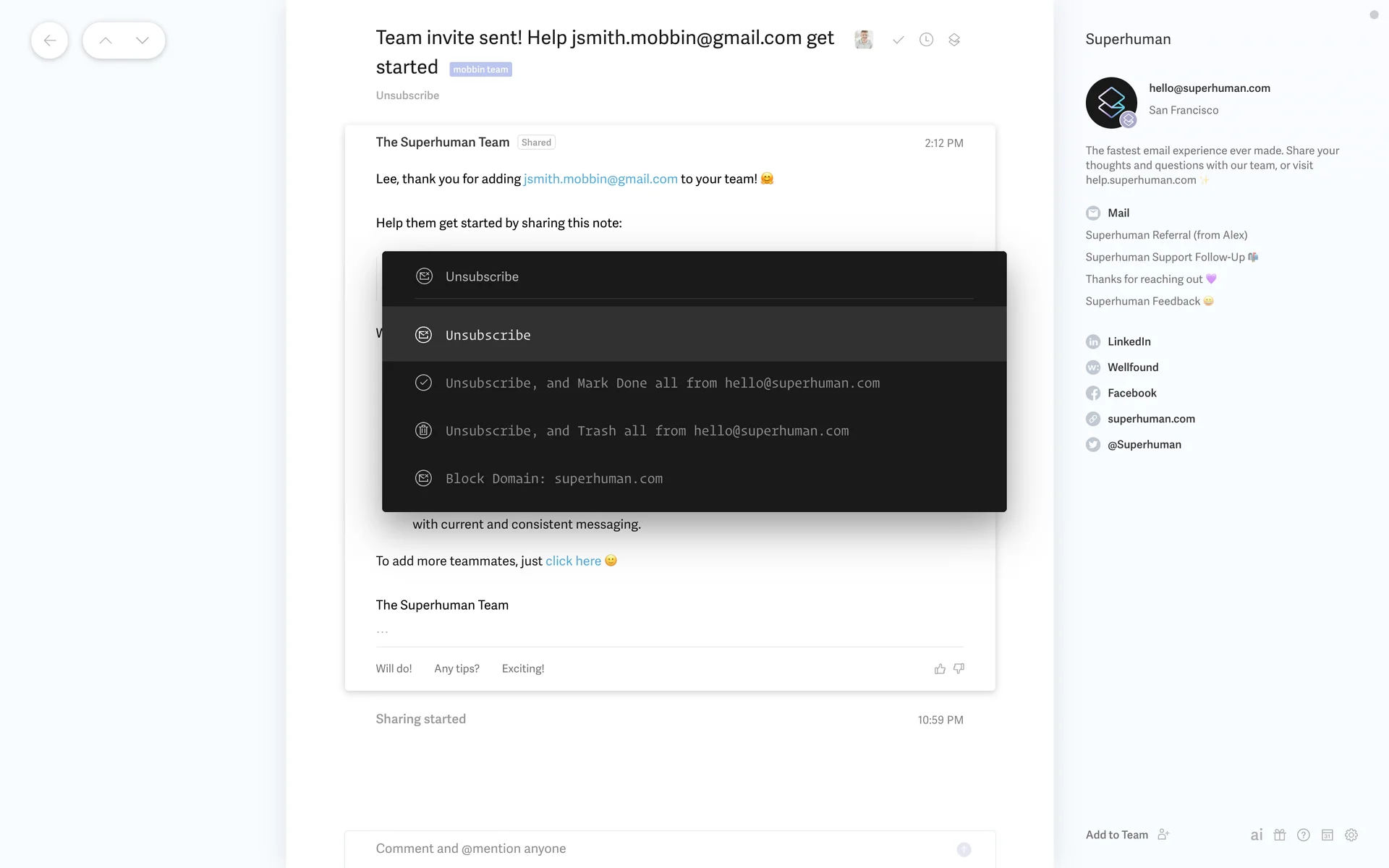Click the back arrow button
This screenshot has height=868, width=1389.
point(49,41)
